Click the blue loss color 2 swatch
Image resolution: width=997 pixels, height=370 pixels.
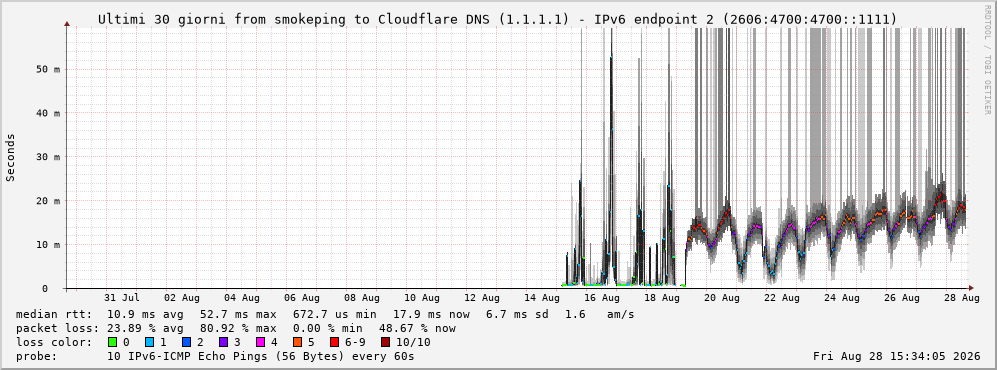point(186,342)
